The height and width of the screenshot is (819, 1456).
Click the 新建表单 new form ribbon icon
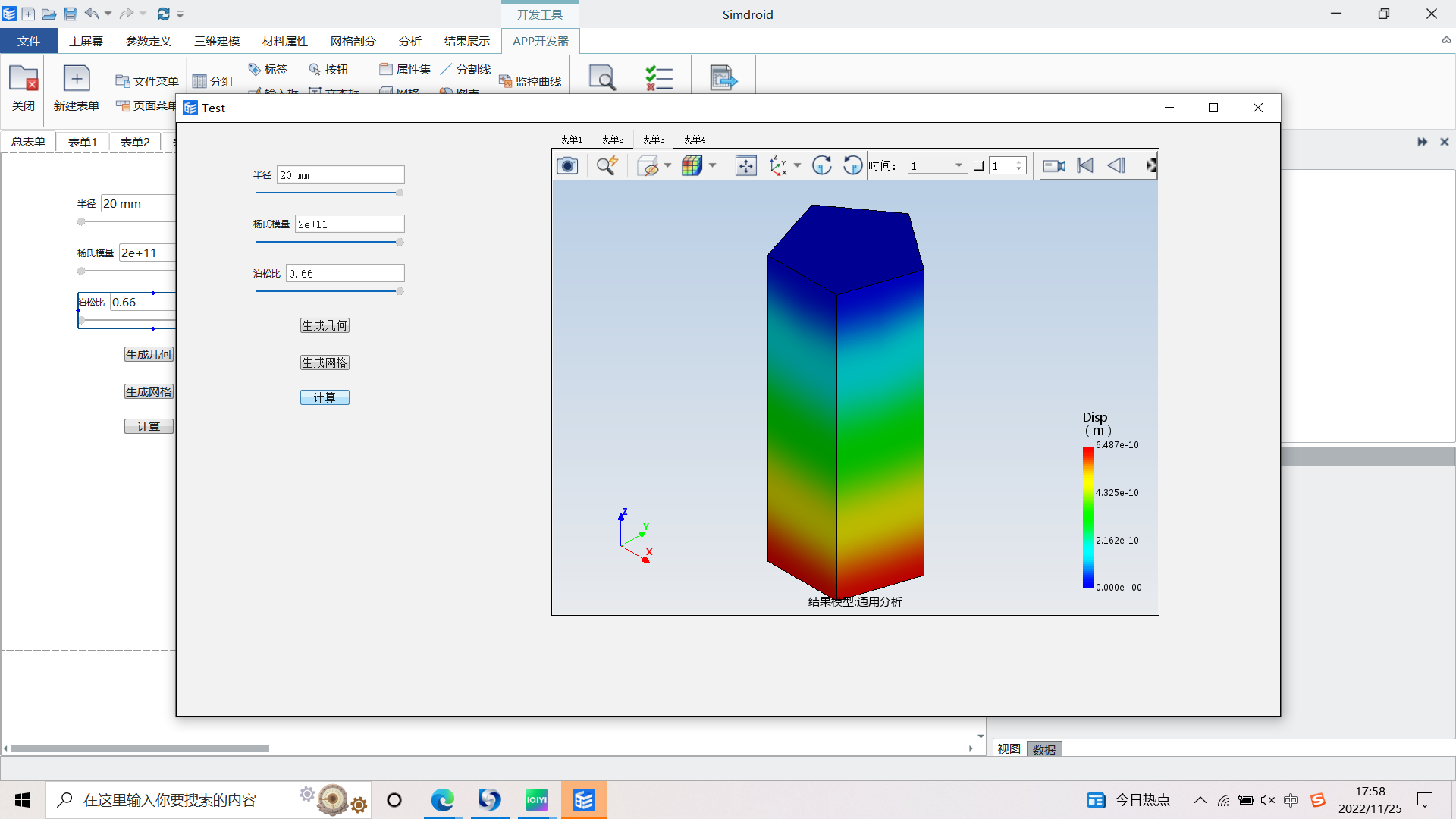point(77,88)
